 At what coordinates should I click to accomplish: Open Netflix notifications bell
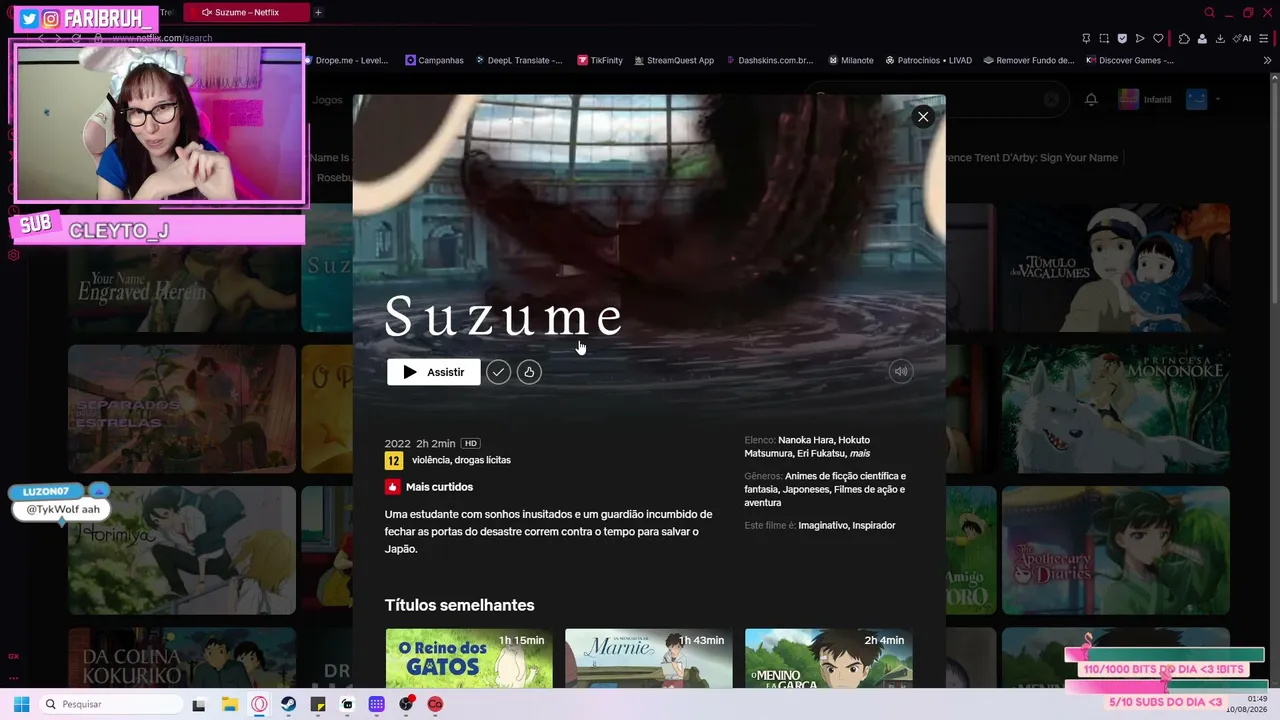(x=1091, y=99)
